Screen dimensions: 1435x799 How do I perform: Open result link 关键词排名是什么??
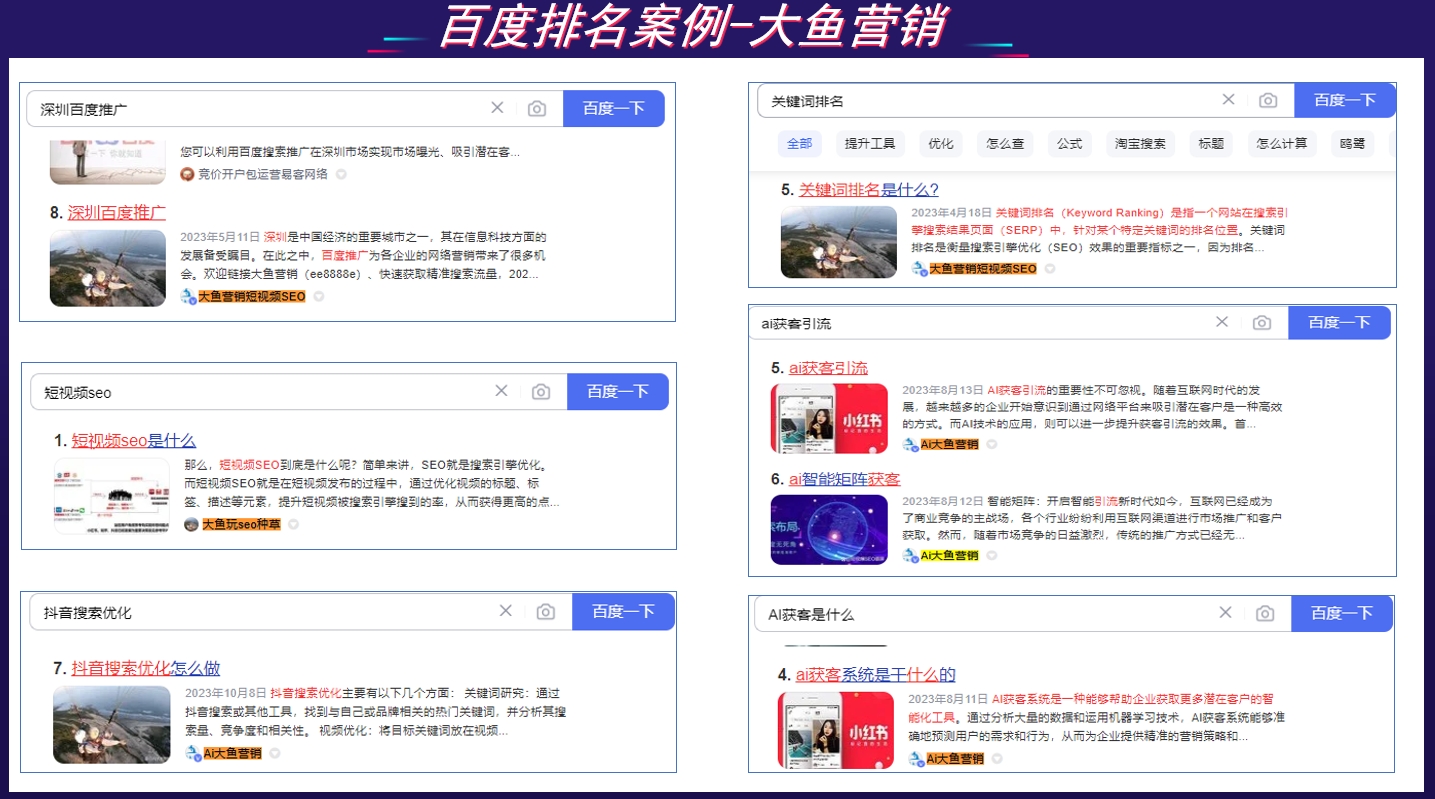point(869,189)
